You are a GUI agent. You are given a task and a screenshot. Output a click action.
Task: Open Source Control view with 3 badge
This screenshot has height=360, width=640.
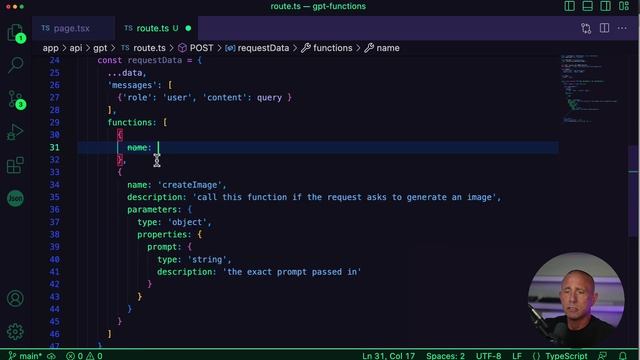(x=16, y=99)
